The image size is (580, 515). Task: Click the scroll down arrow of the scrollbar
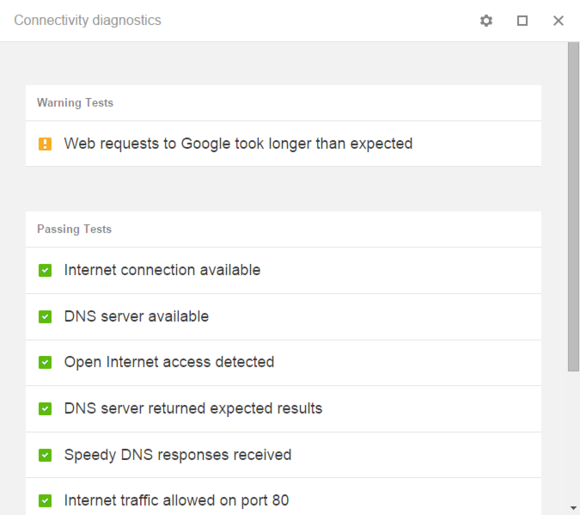[x=573, y=508]
